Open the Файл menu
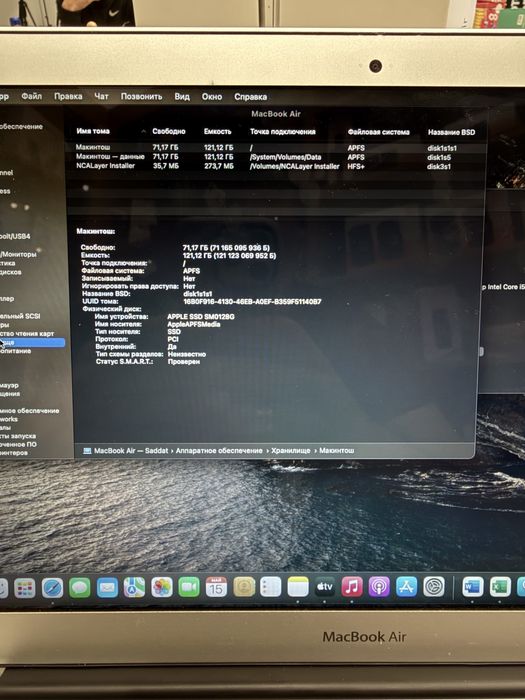Image resolution: width=525 pixels, height=700 pixels. pyautogui.click(x=32, y=96)
